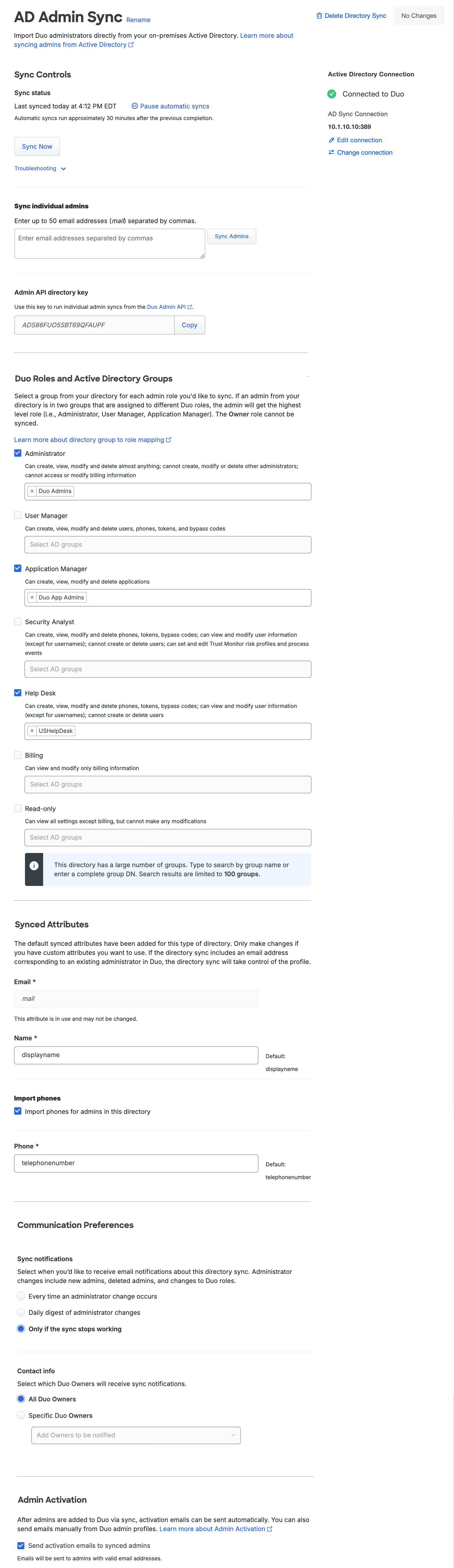Enable the User Manager role checkbox
The width and height of the screenshot is (454, 1568).
pyautogui.click(x=18, y=515)
